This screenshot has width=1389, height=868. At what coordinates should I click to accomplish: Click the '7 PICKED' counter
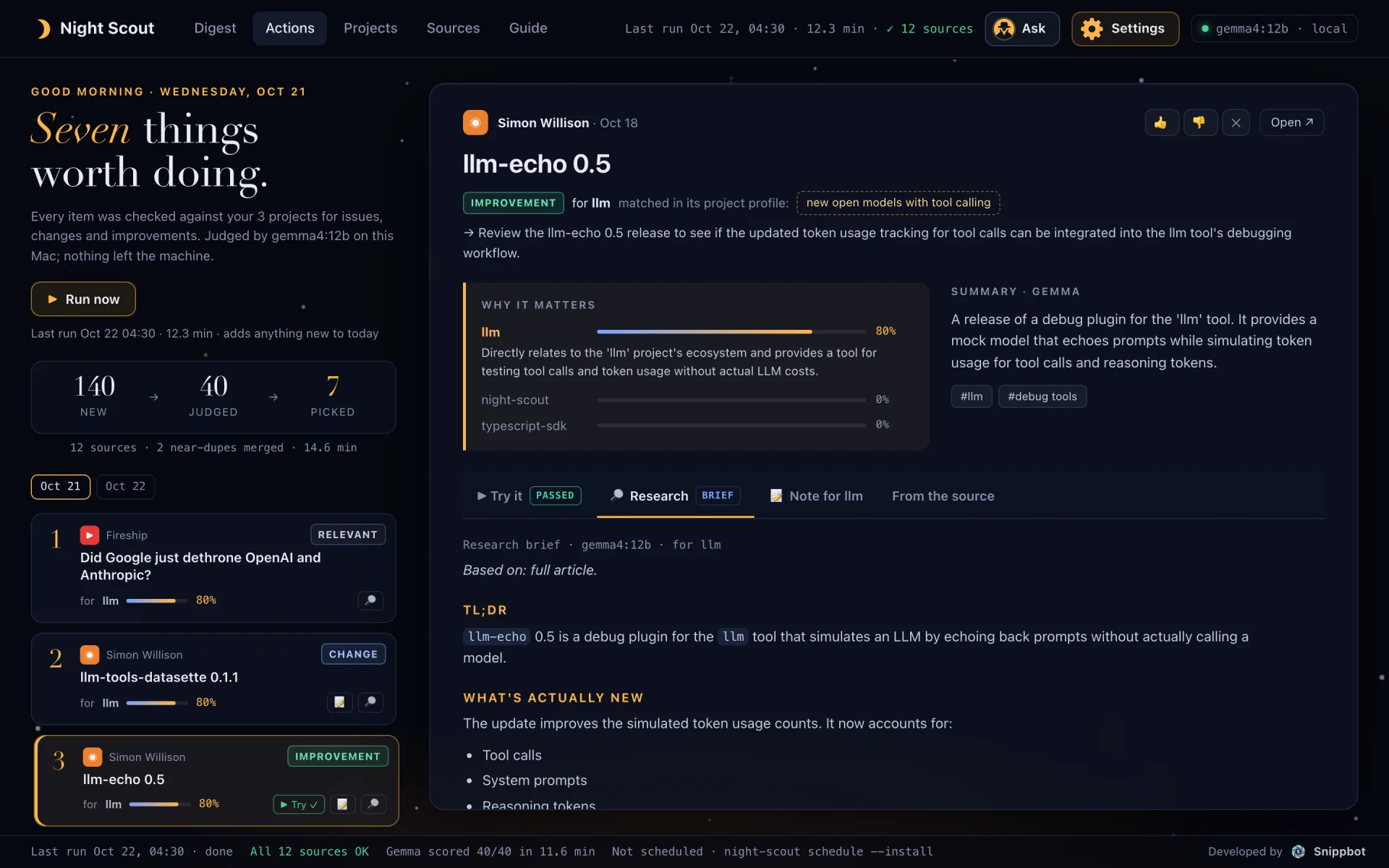pos(333,396)
